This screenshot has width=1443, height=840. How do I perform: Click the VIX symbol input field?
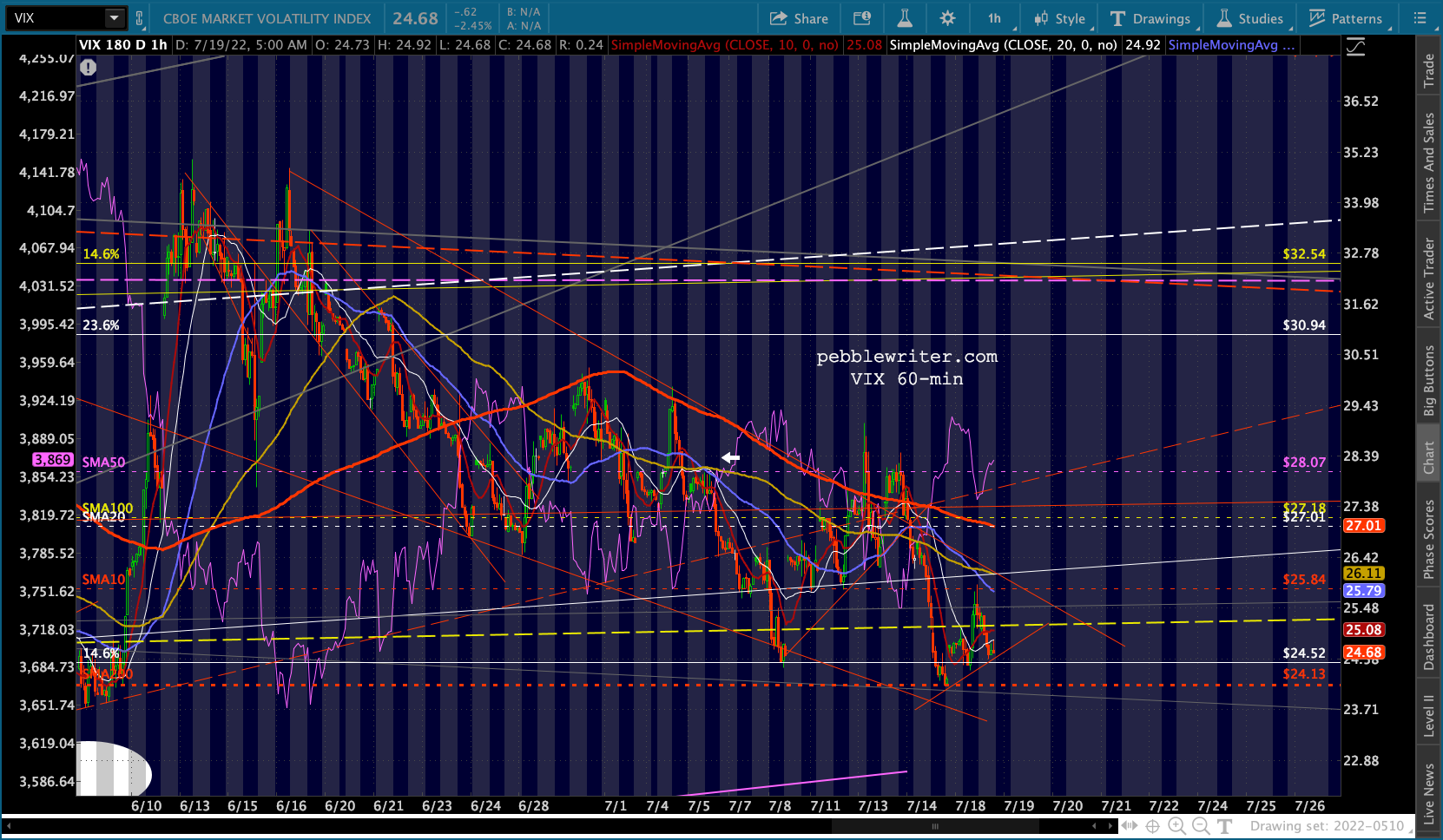[56, 17]
